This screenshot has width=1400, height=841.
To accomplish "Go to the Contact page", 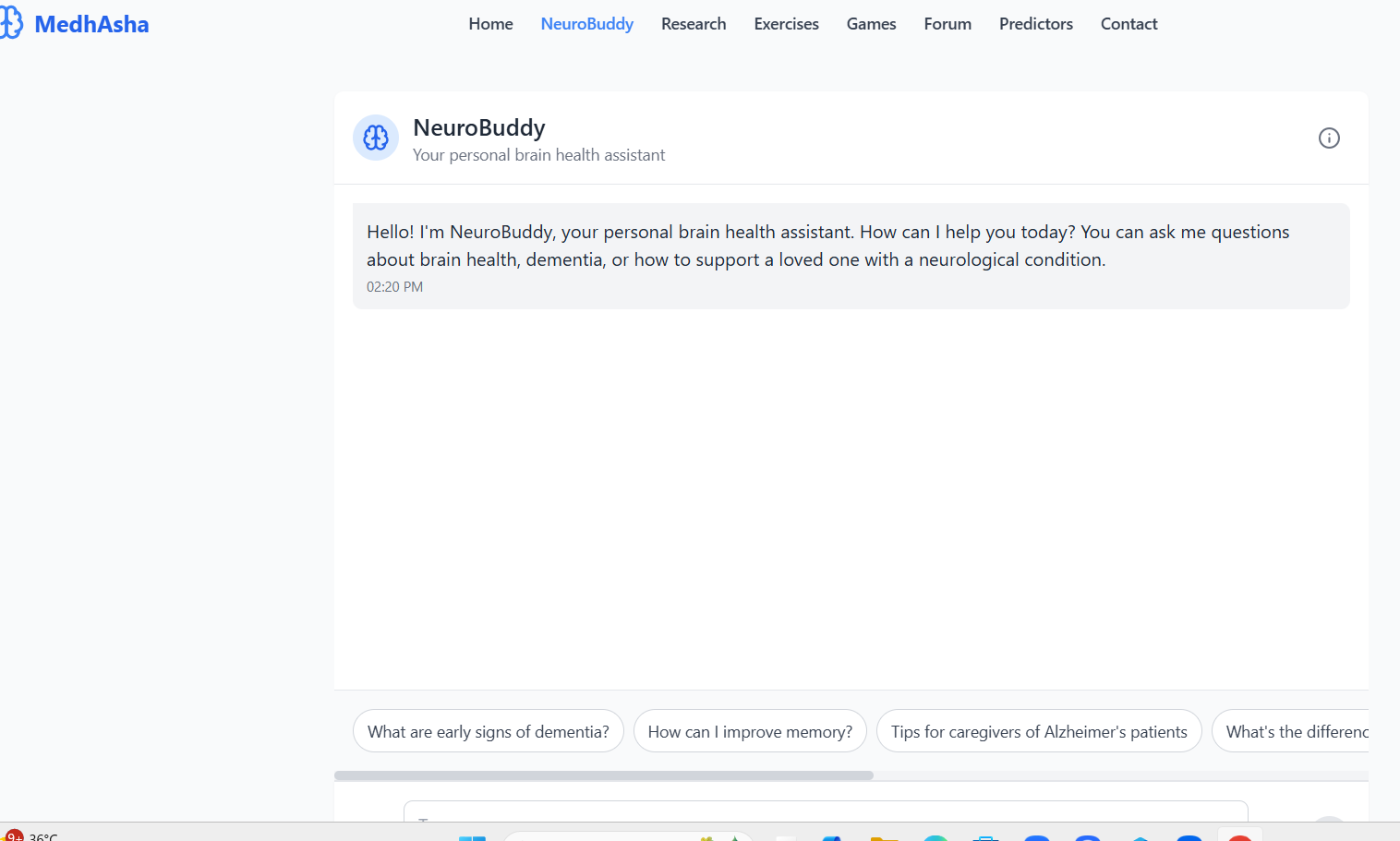I will click(1128, 24).
